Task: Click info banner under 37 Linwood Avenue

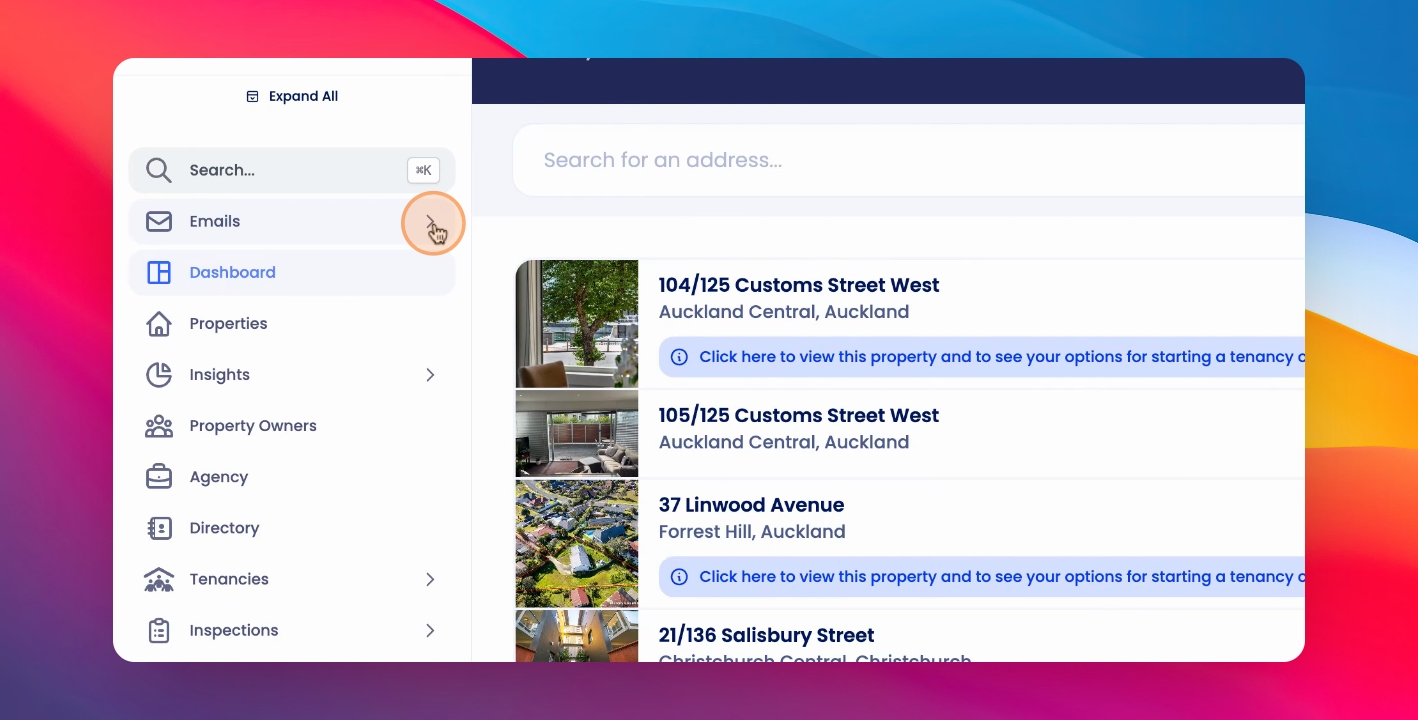Action: click(x=981, y=577)
